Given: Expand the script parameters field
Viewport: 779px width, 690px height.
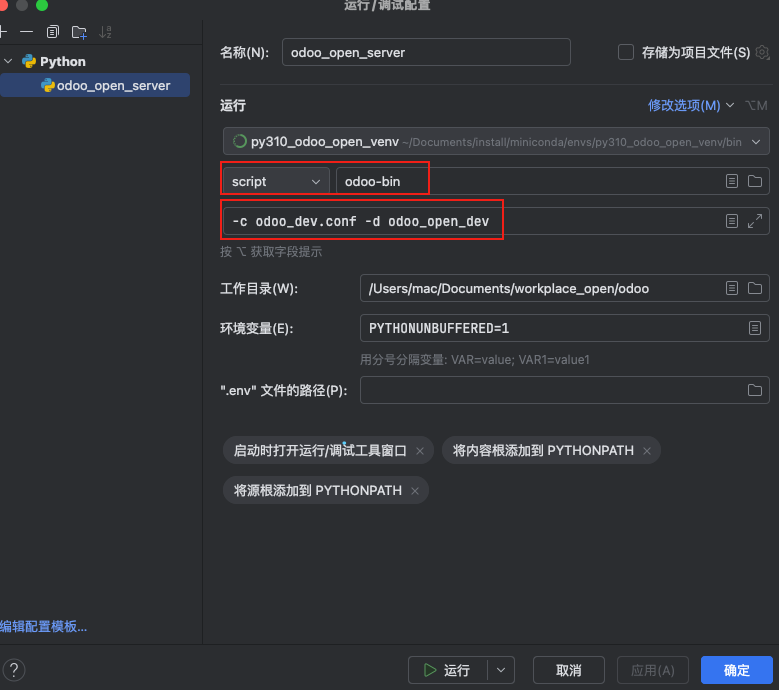Looking at the screenshot, I should point(755,221).
